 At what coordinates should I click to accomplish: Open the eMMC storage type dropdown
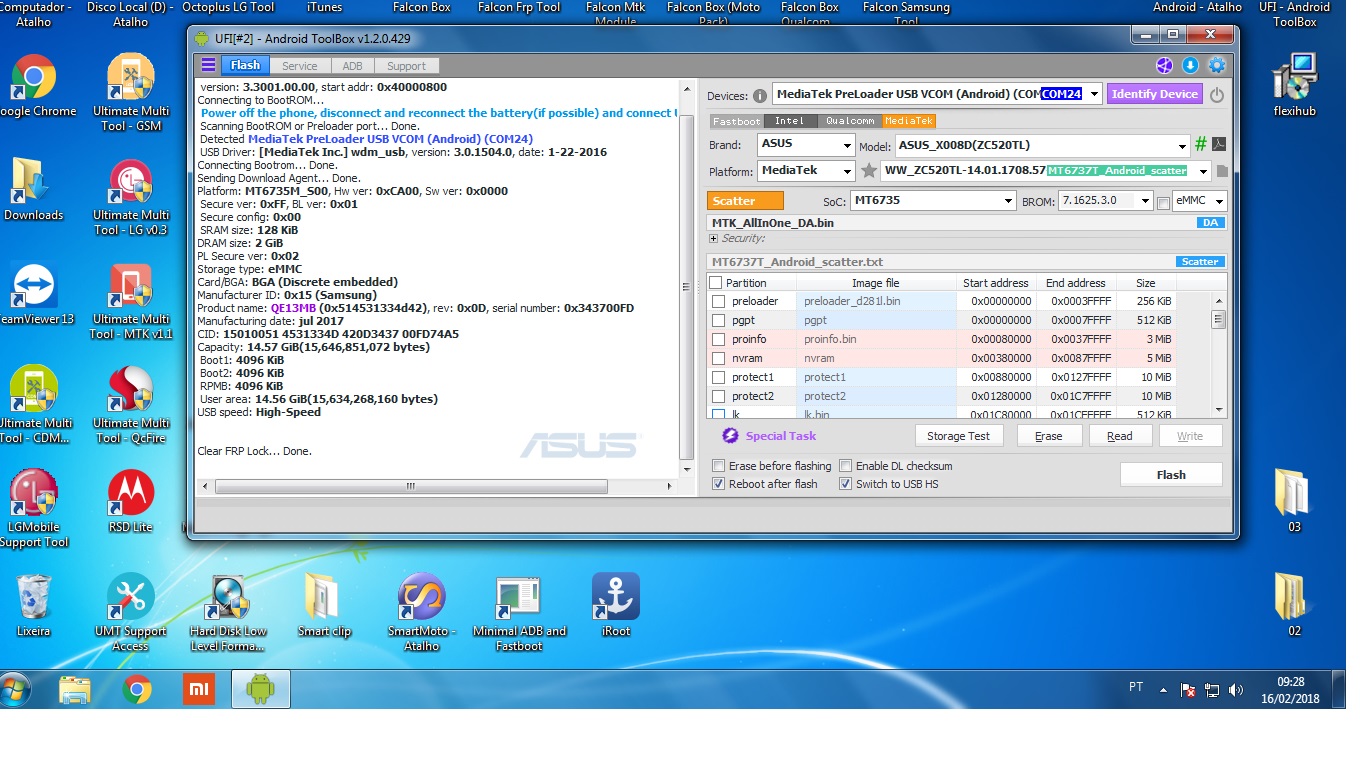tap(1217, 201)
